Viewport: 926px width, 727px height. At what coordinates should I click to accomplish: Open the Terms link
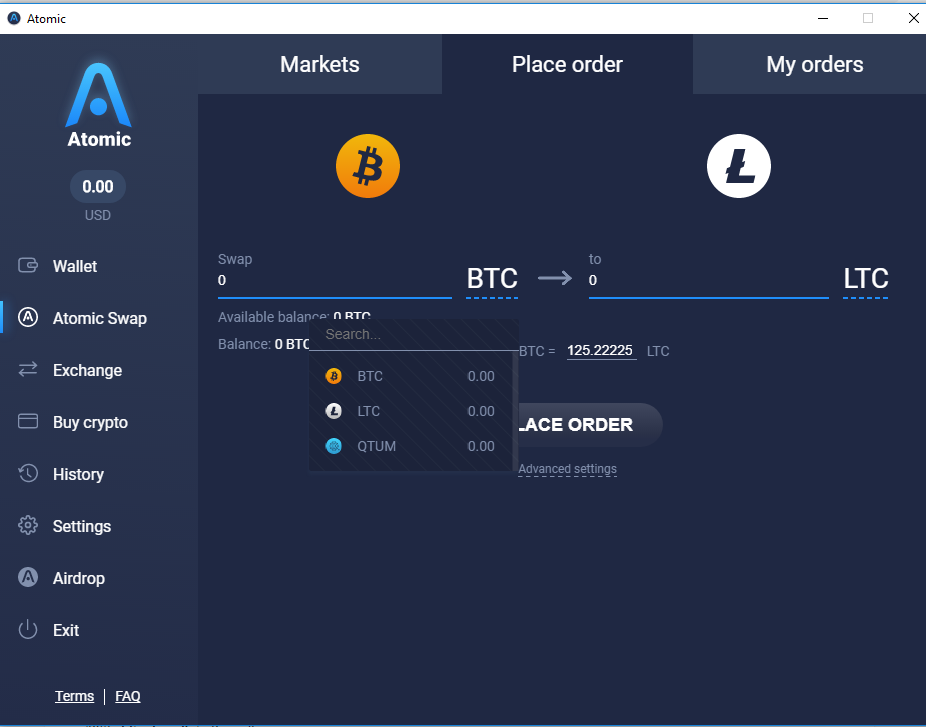point(74,696)
